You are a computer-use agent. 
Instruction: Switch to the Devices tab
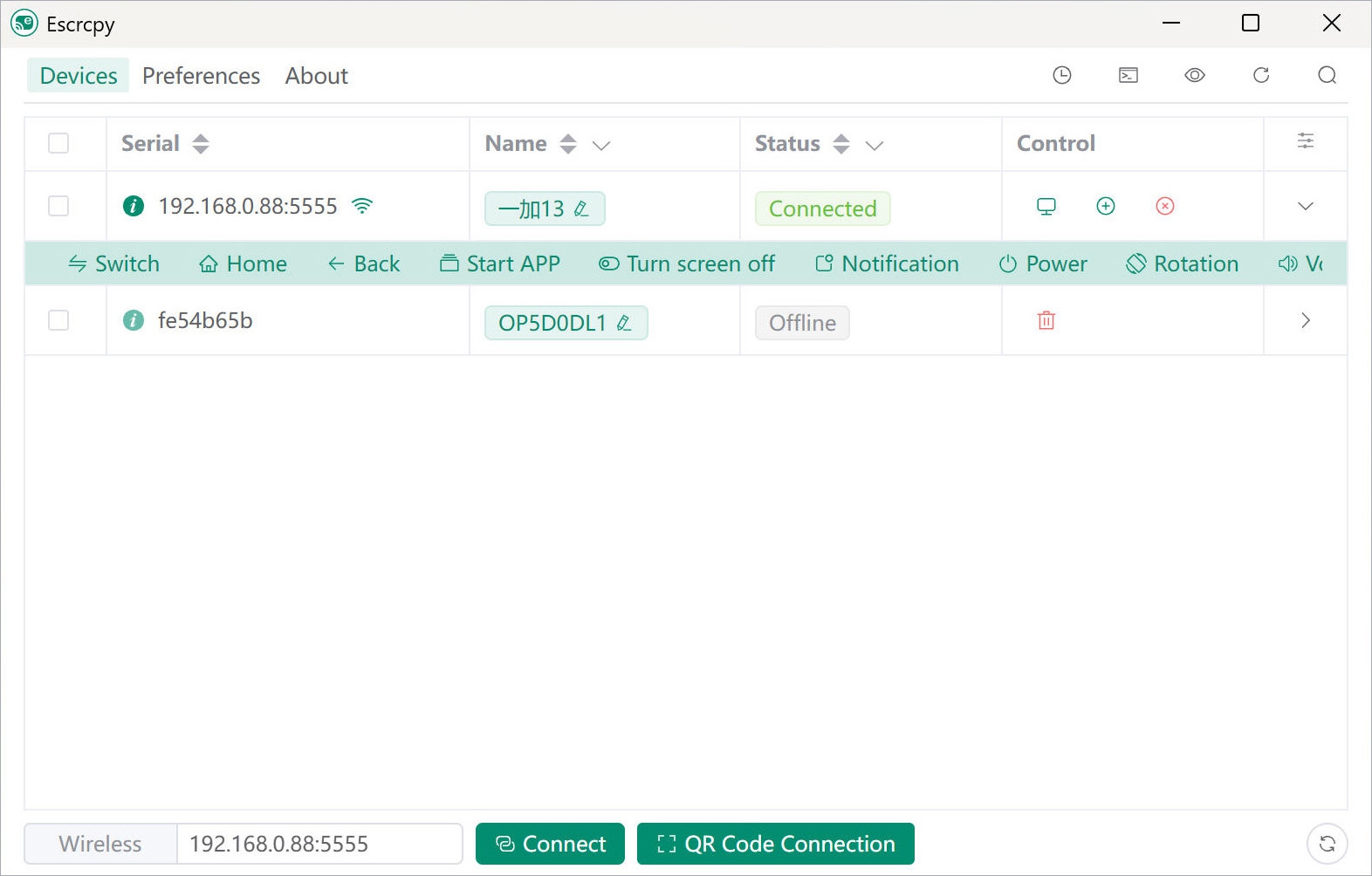click(79, 76)
